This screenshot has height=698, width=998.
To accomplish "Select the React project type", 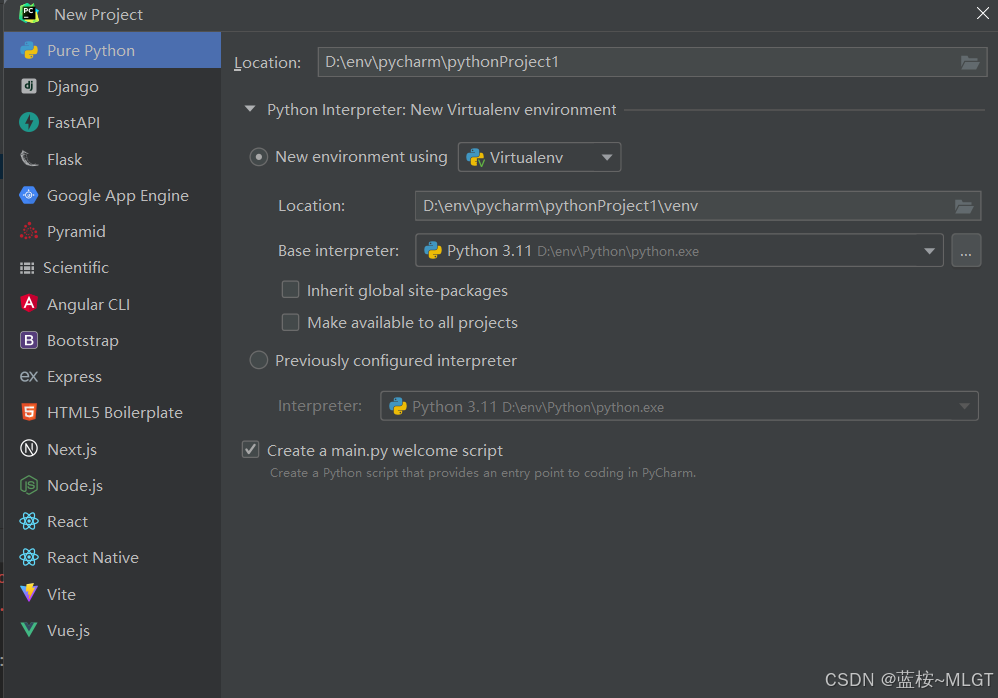I will (112, 521).
